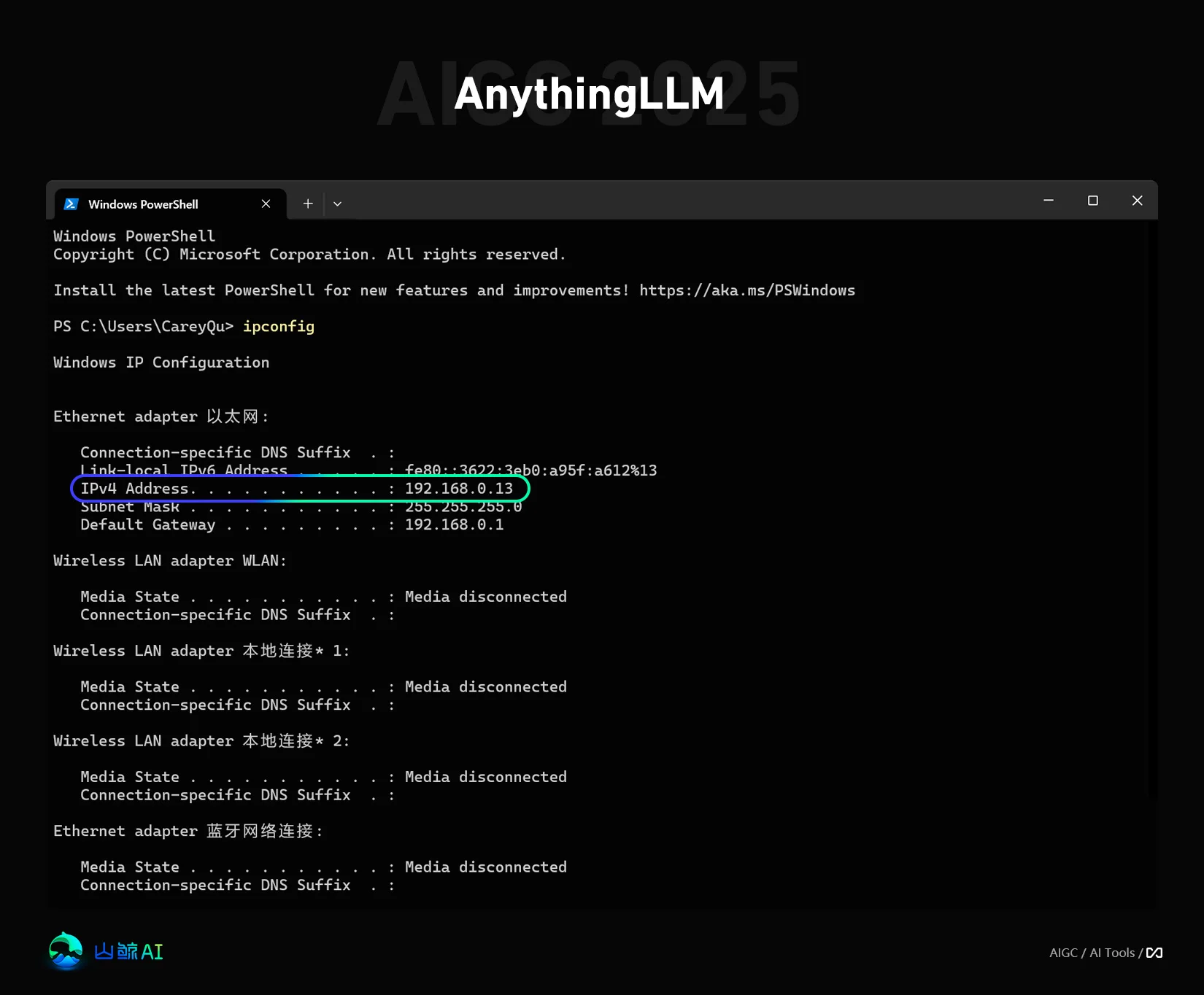
Task: Click the logo icon after 'AI Tools /'
Action: [1154, 953]
